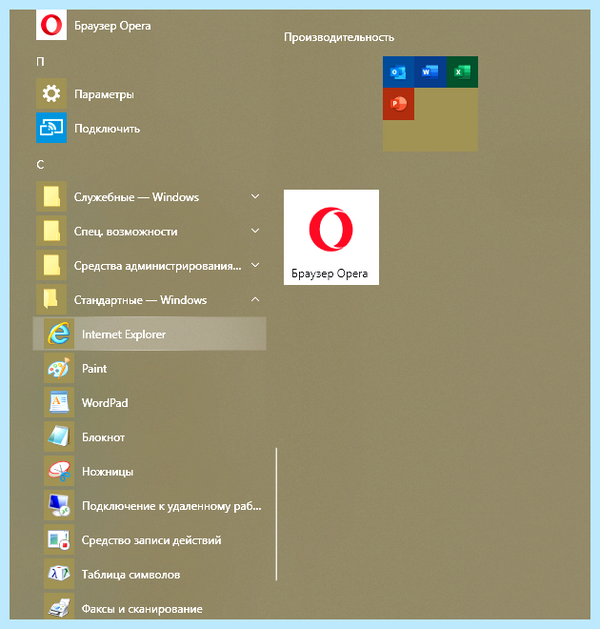Click the Средства администрирования folder icon
The image size is (600, 629).
(x=51, y=265)
